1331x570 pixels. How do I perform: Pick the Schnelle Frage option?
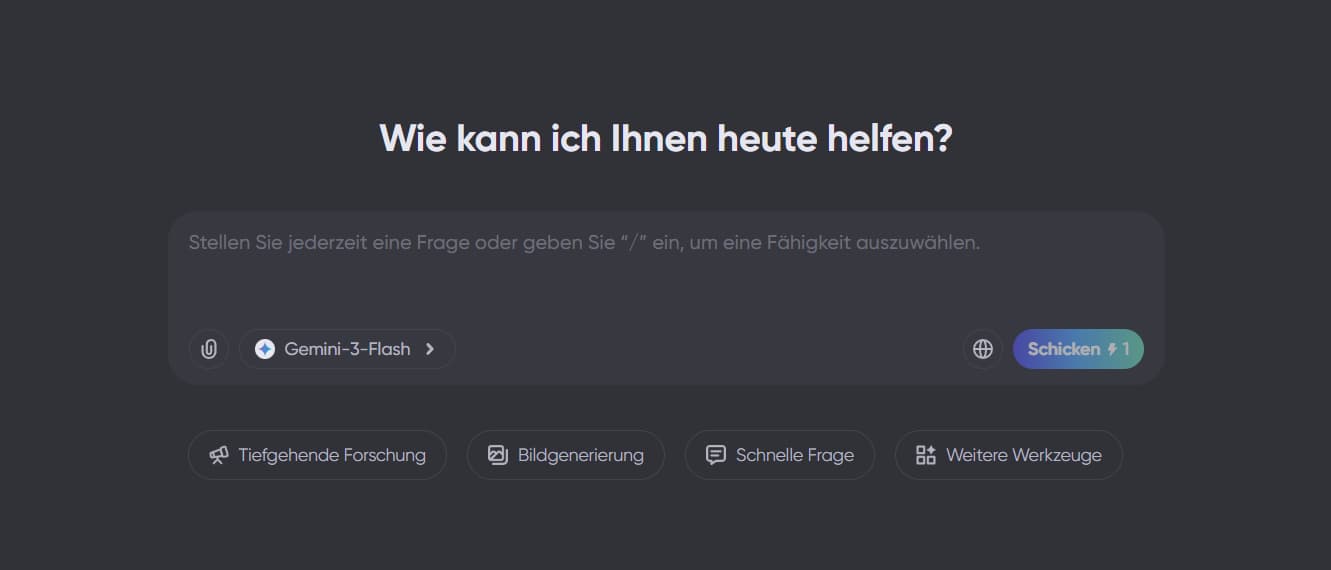780,455
